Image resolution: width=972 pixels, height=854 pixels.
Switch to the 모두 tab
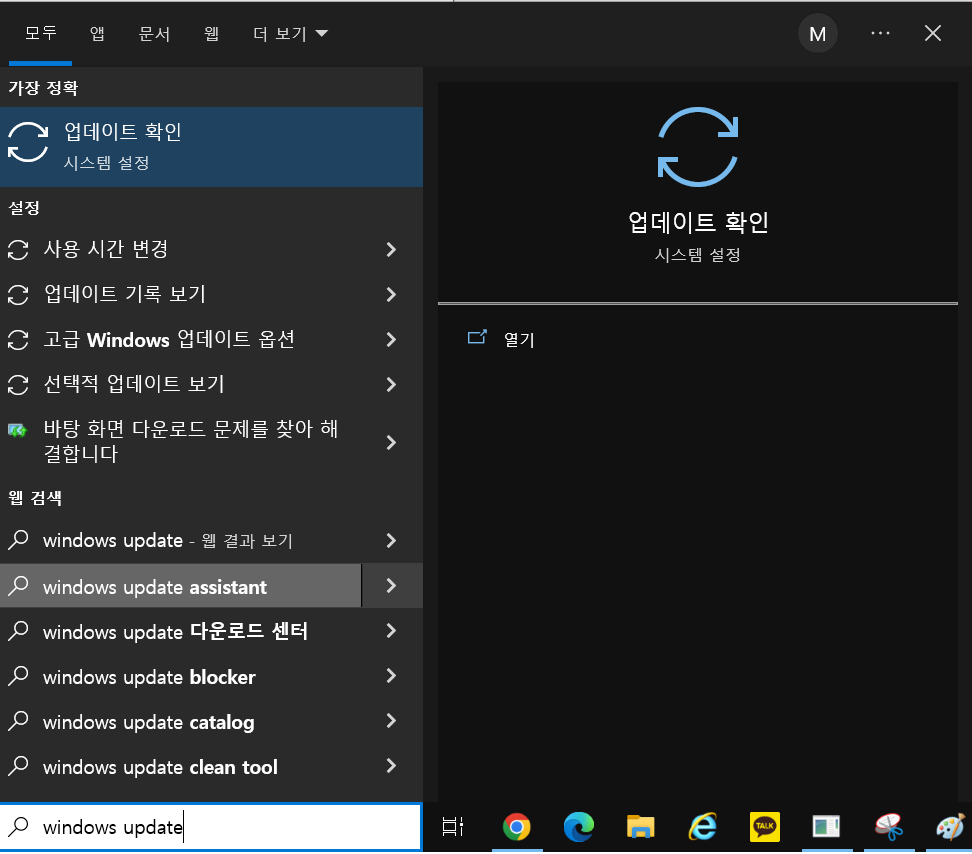(x=40, y=33)
